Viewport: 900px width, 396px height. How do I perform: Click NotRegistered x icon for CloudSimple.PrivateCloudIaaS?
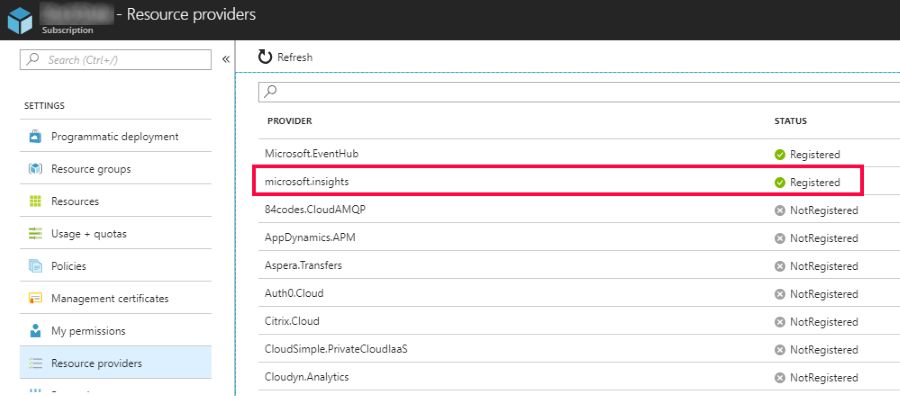point(779,350)
